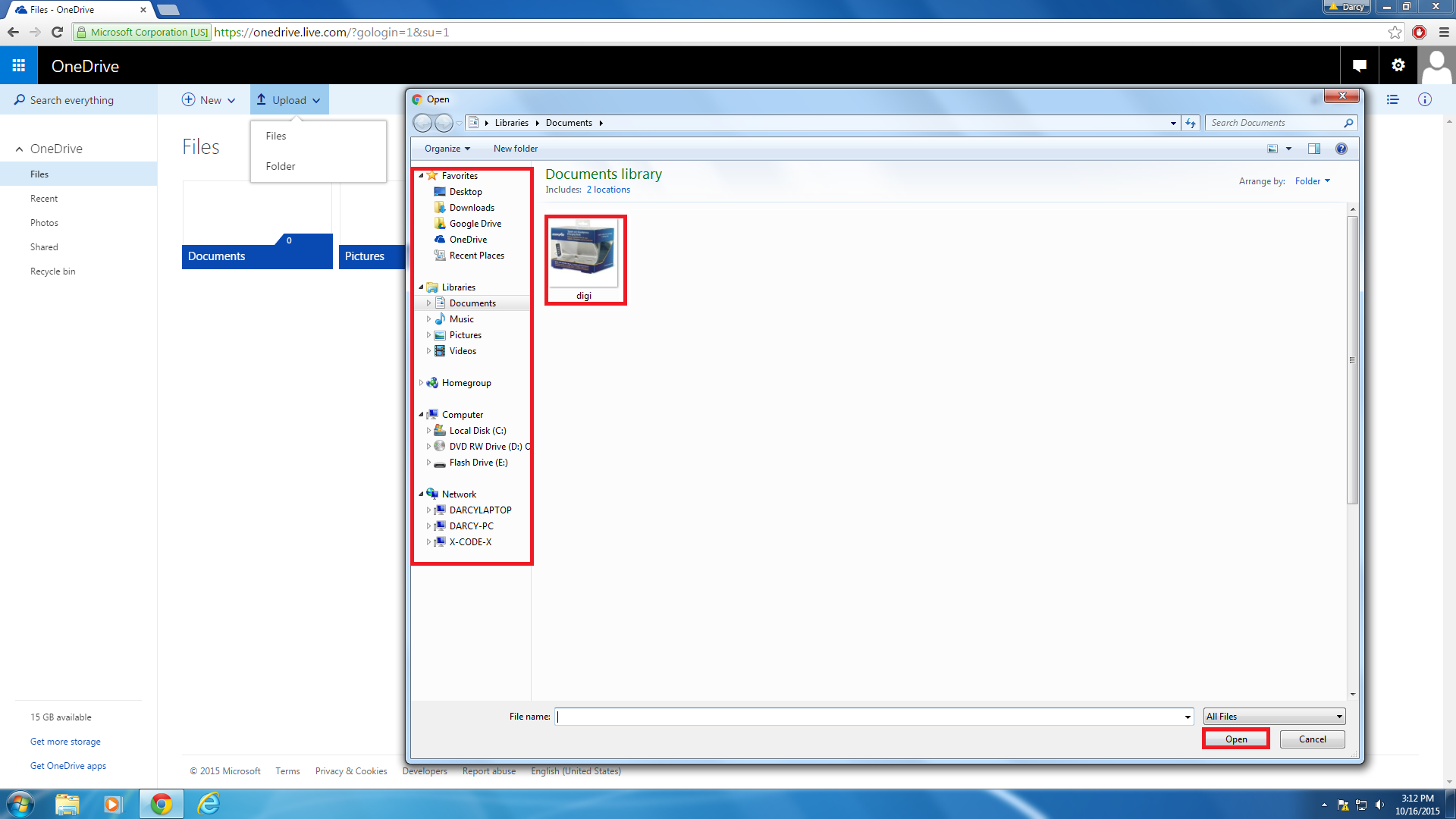Screen dimensions: 1456x819
Task: Click Get more storage link
Action: point(65,742)
